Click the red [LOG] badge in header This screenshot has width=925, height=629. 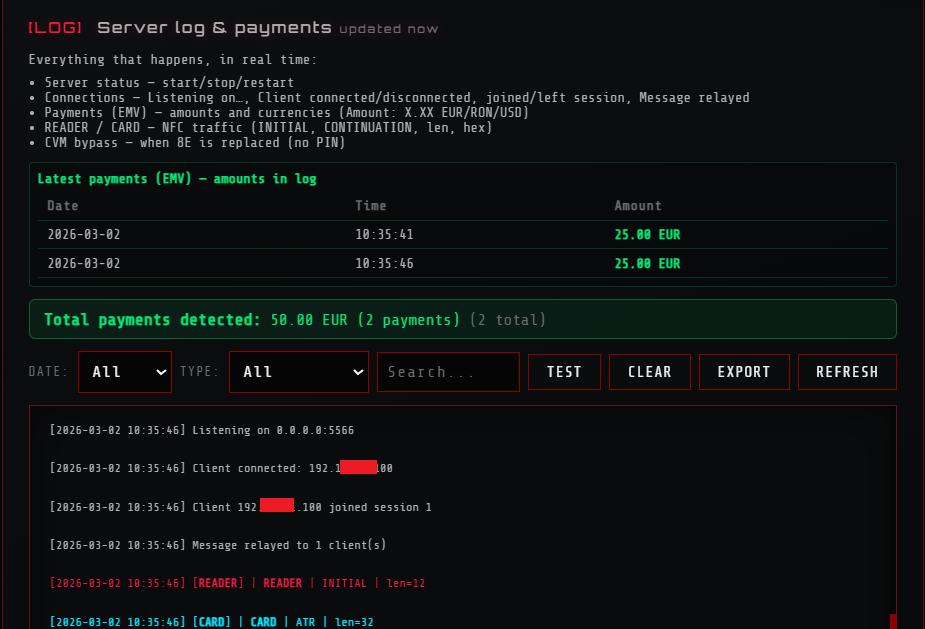(x=54, y=28)
